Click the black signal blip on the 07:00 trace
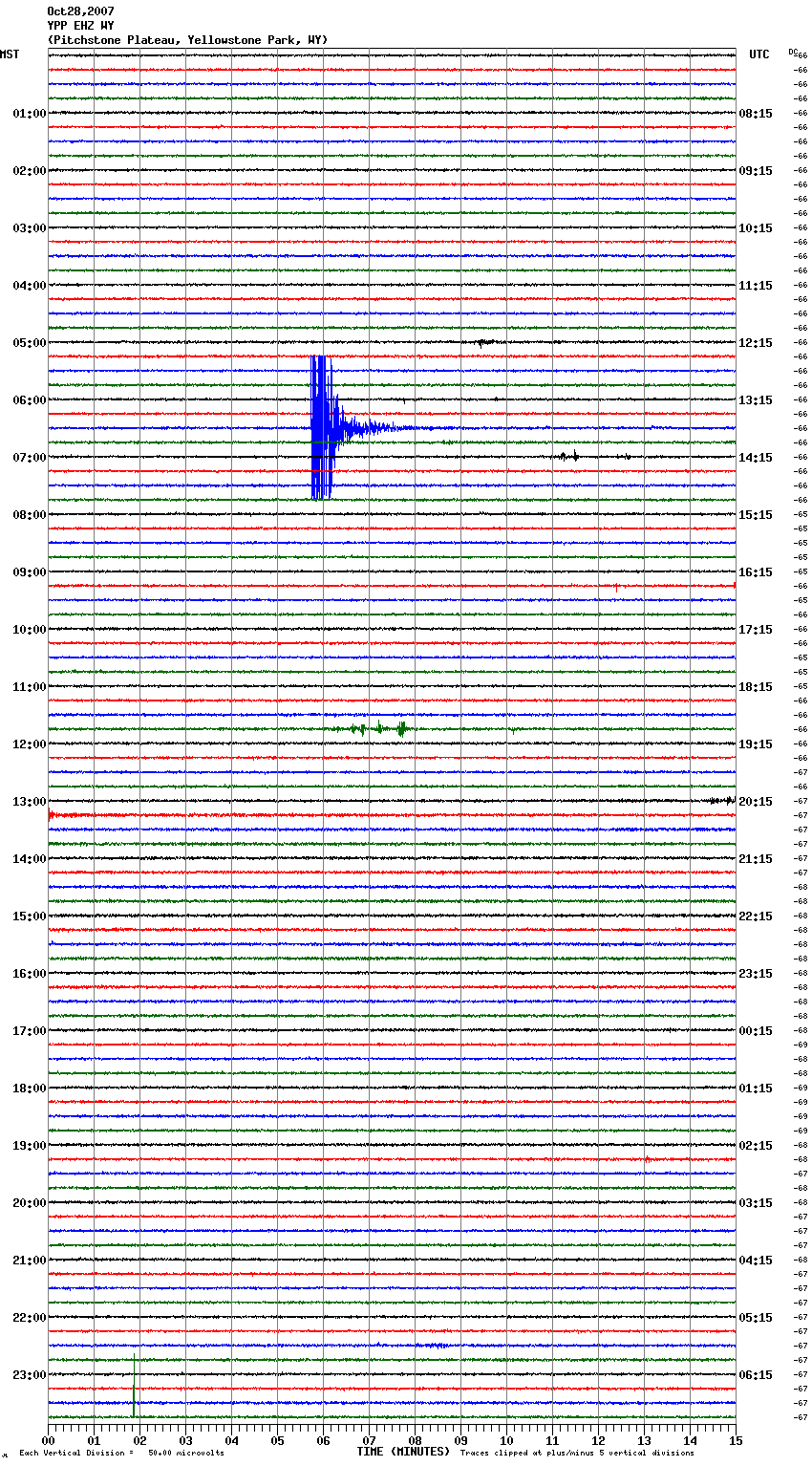This screenshot has height=1466, width=812. pos(569,456)
